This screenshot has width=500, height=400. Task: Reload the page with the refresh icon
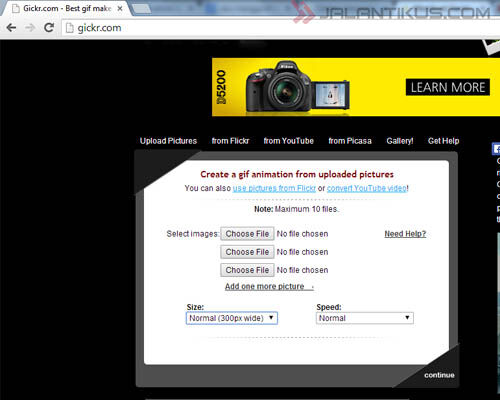pos(49,27)
